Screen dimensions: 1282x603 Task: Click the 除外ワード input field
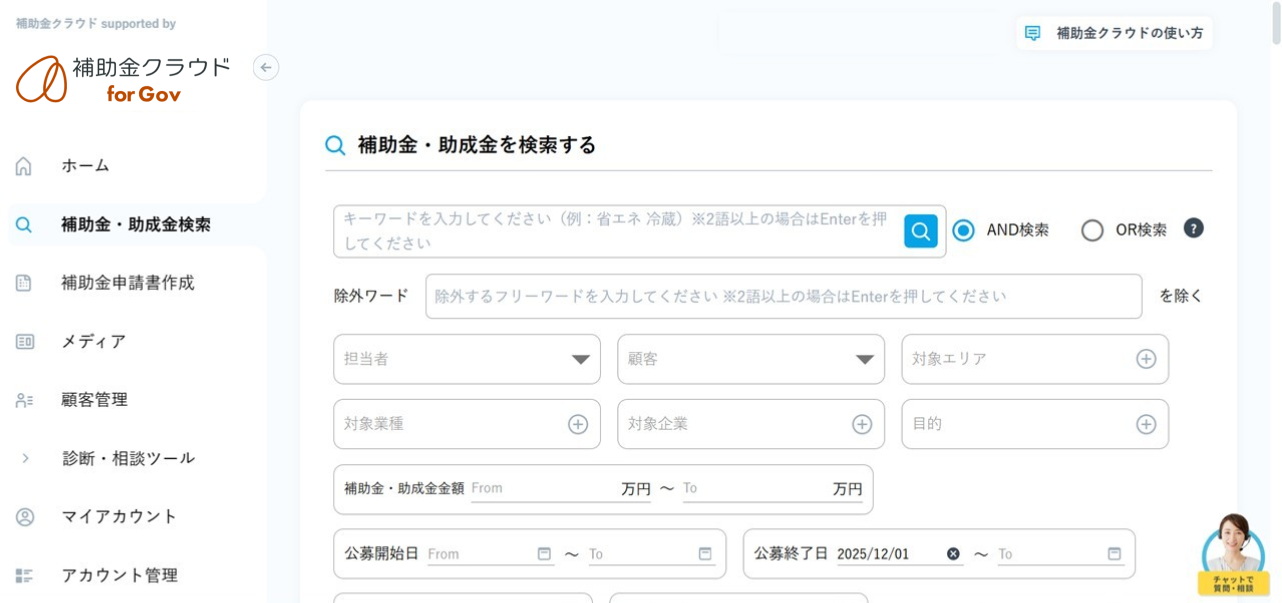click(x=783, y=296)
